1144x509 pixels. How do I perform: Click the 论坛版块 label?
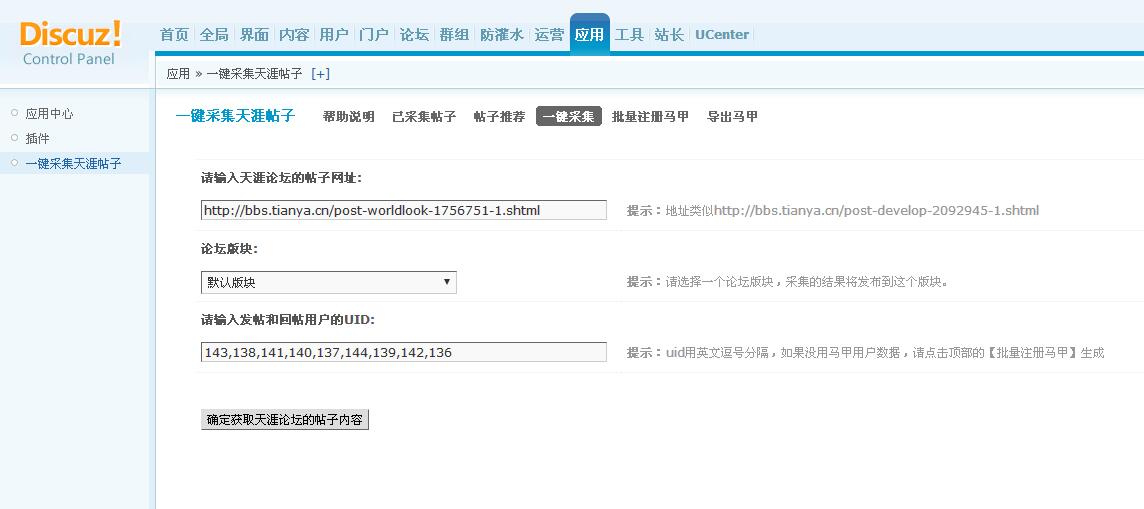coord(229,249)
